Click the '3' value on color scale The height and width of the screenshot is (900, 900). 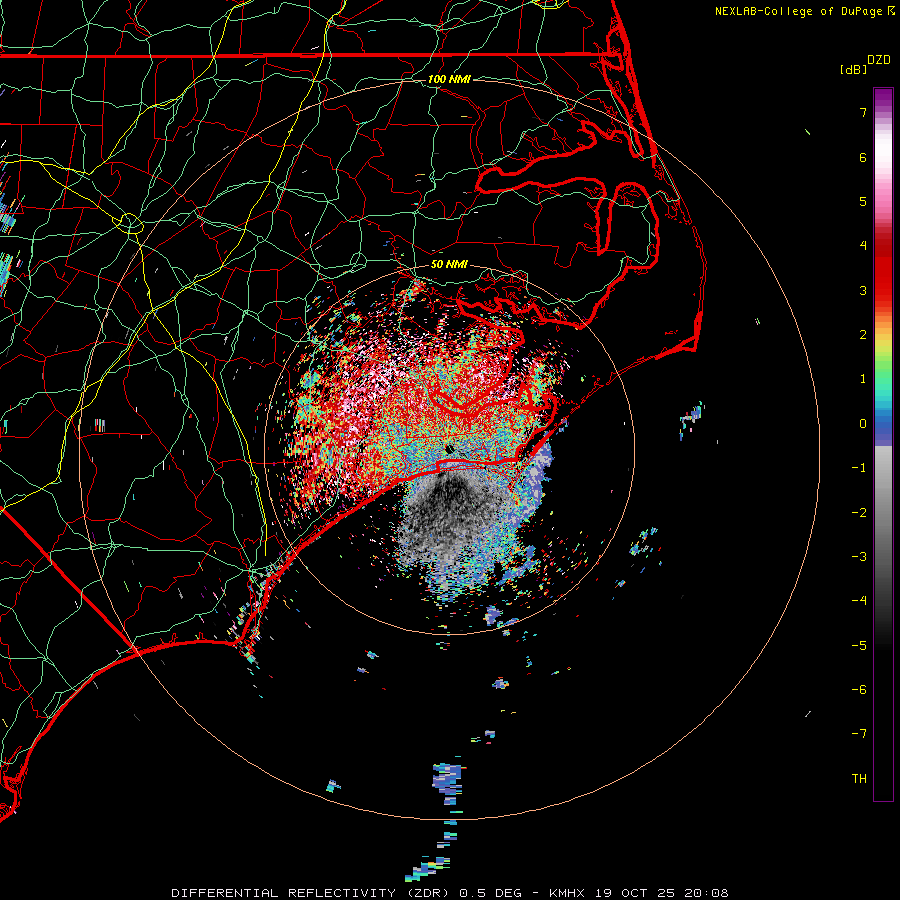point(863,290)
